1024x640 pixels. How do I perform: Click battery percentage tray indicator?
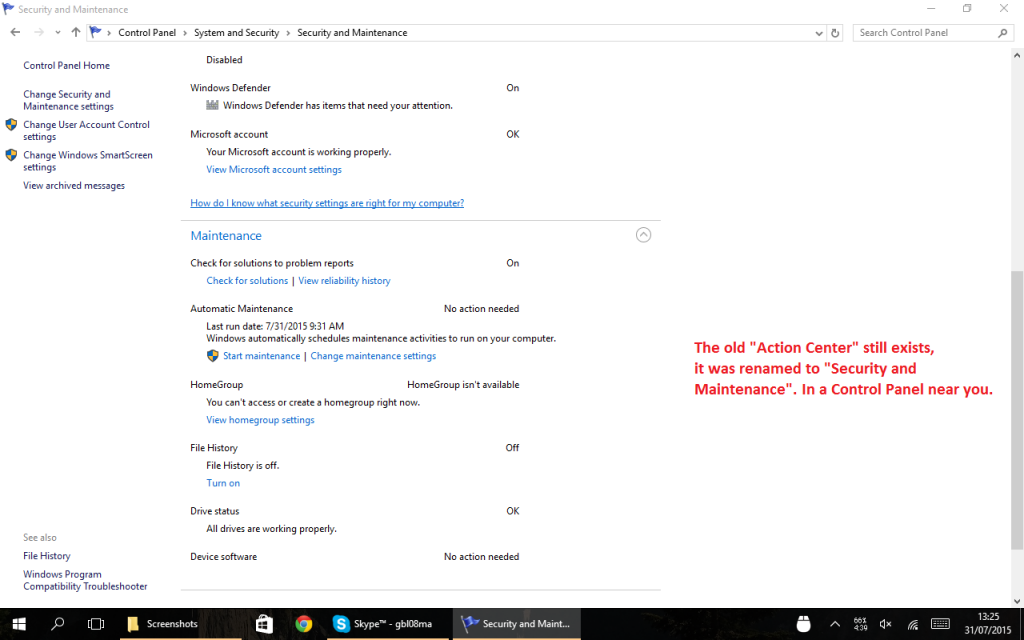coord(860,624)
